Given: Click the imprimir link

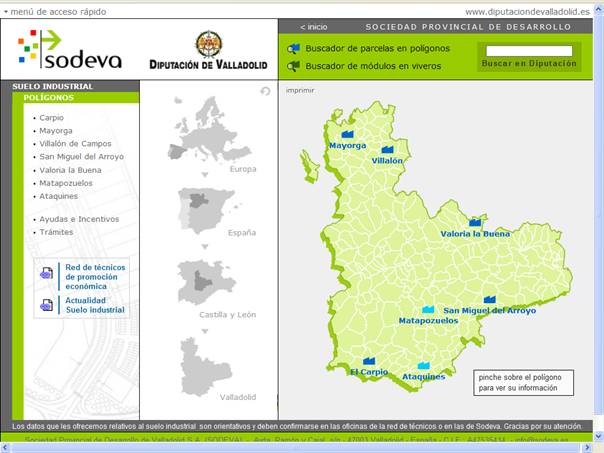Looking at the screenshot, I should [300, 90].
